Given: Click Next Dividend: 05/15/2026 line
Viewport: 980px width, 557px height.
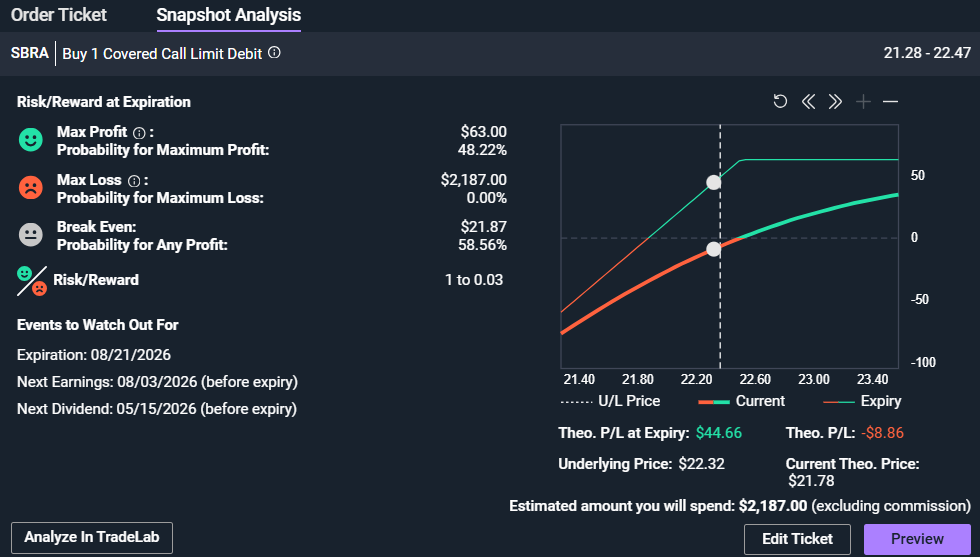Looking at the screenshot, I should coord(157,409).
